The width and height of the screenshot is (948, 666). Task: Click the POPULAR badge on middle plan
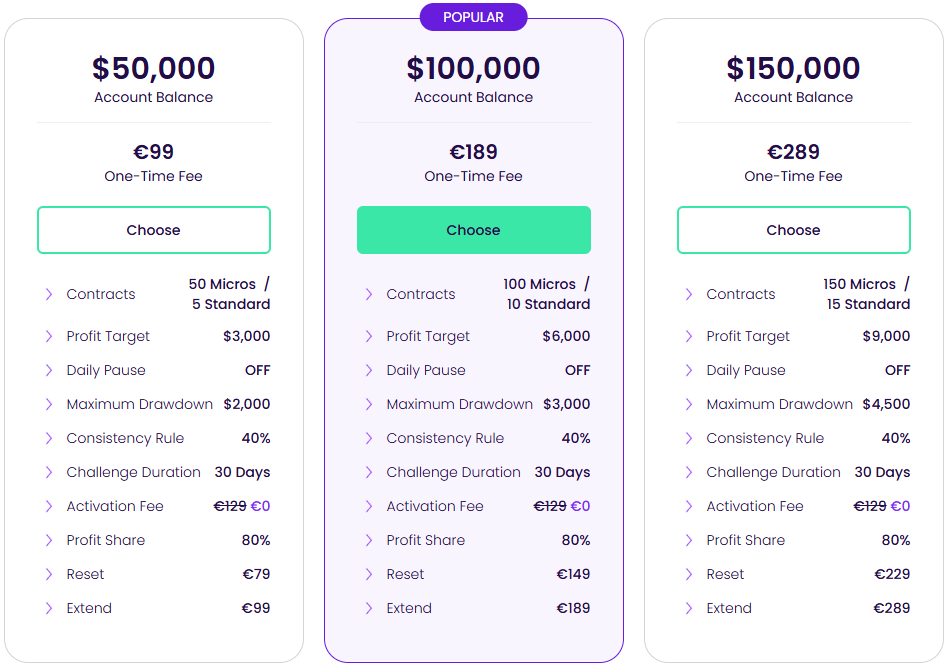tap(473, 17)
